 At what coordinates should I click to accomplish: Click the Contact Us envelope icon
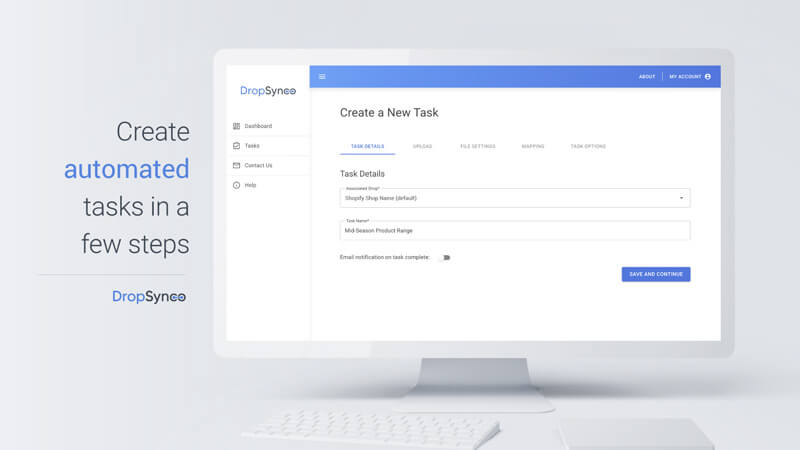[x=236, y=165]
